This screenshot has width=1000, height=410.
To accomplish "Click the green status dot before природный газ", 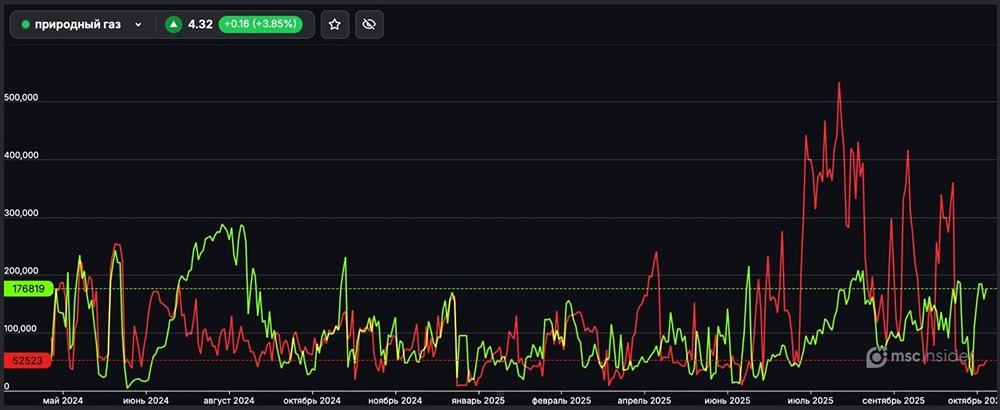I will click(x=26, y=24).
